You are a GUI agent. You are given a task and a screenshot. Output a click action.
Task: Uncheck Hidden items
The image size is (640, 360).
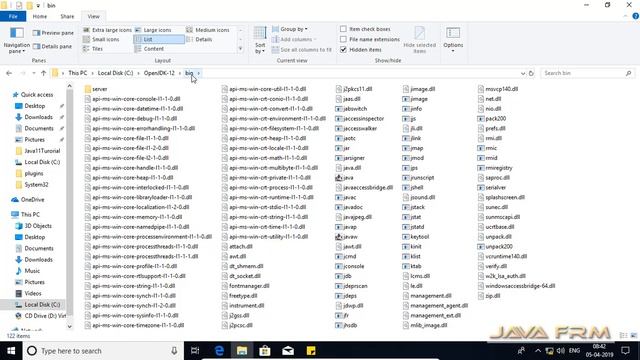[x=361, y=49]
